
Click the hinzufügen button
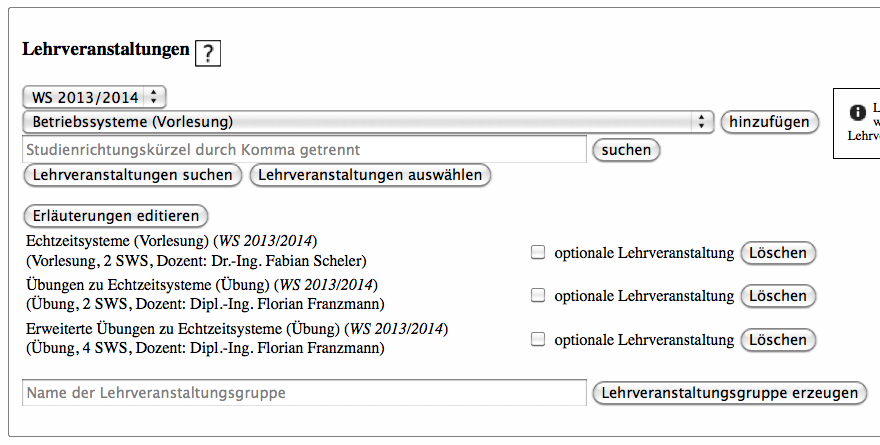pyautogui.click(x=769, y=122)
